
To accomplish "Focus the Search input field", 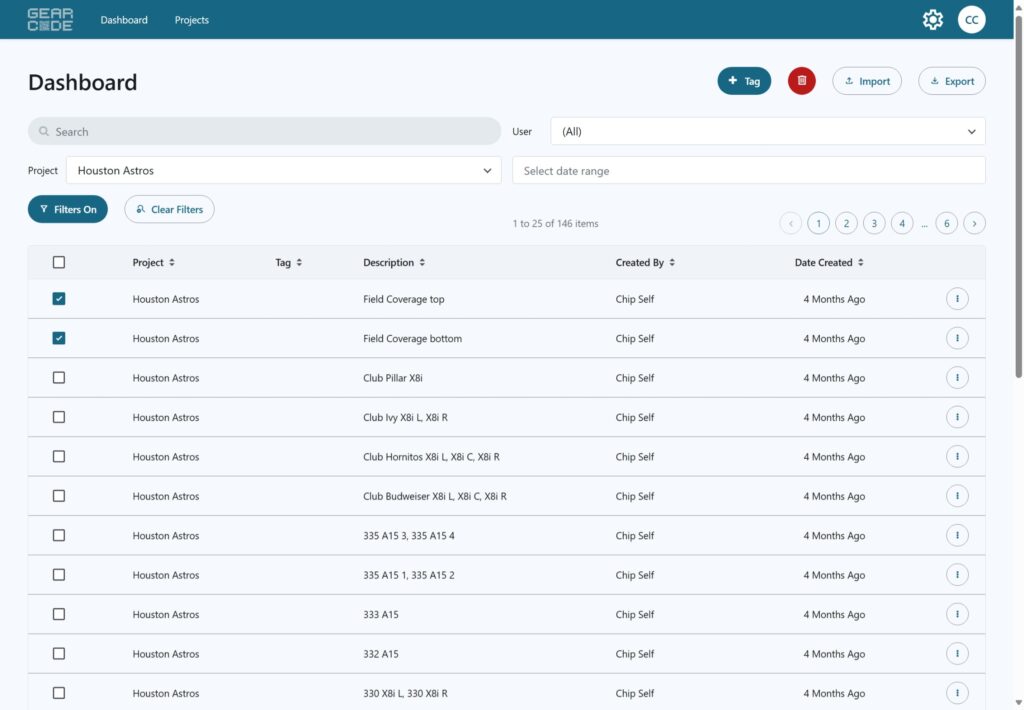I will pos(264,131).
